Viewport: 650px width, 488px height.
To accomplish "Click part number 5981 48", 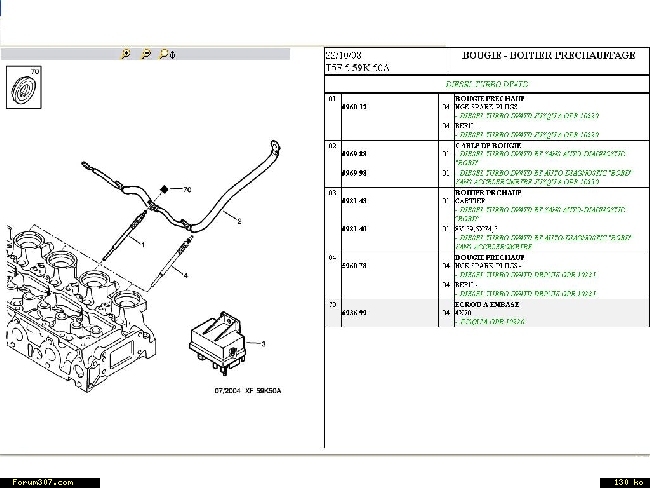I will coord(354,201).
